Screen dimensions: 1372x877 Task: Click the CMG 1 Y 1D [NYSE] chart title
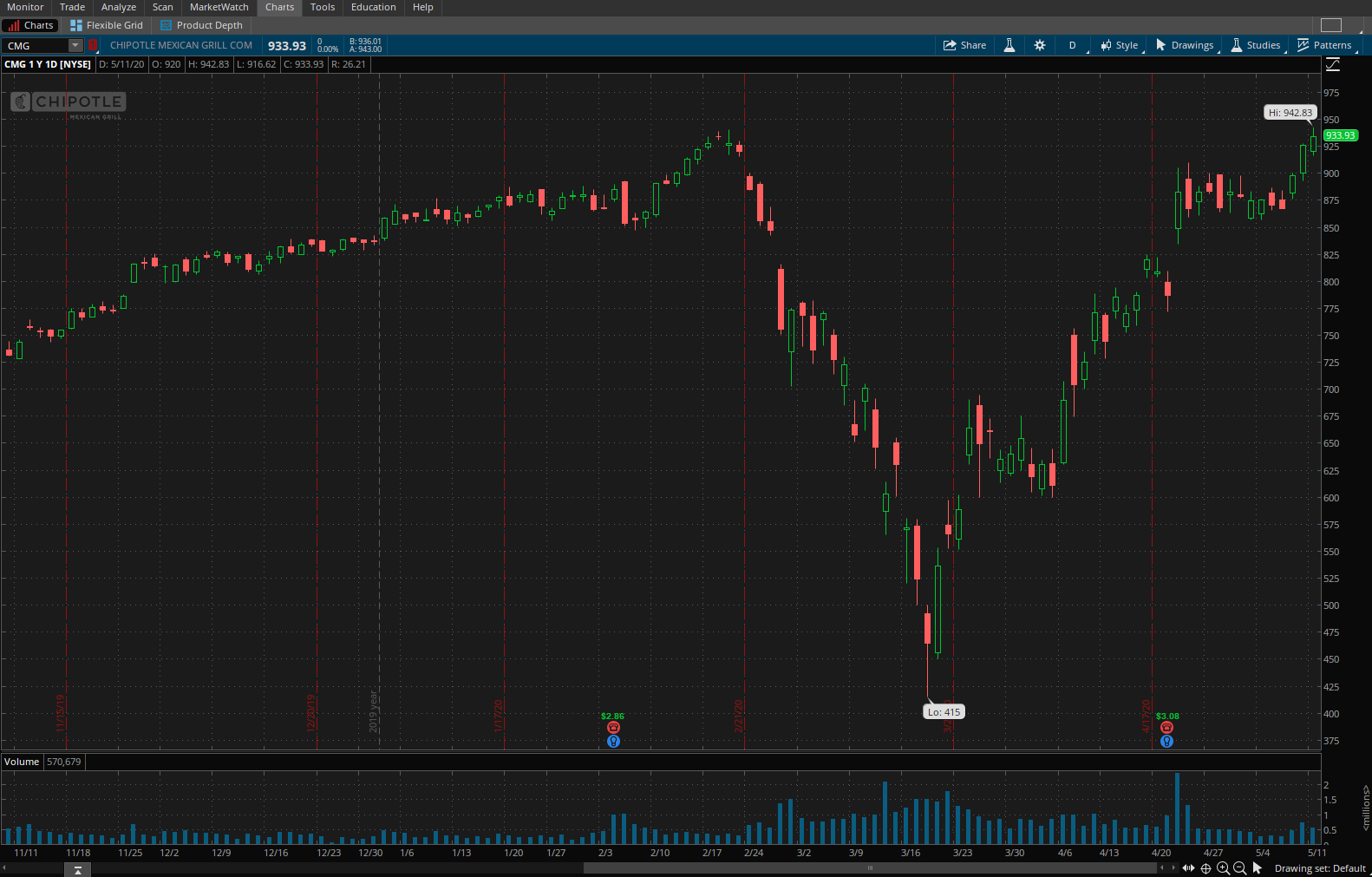coord(48,64)
